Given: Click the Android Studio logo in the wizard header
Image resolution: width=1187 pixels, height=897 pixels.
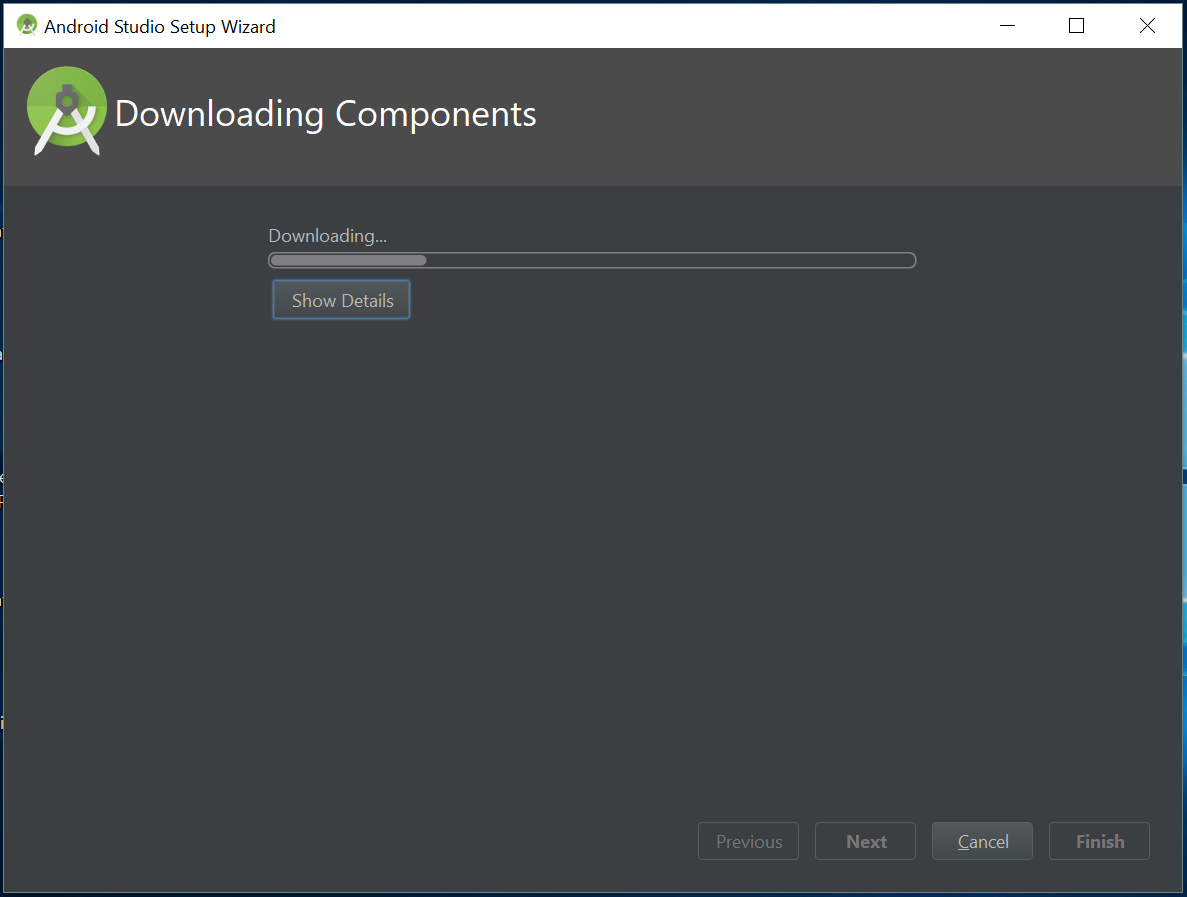Looking at the screenshot, I should click(66, 110).
